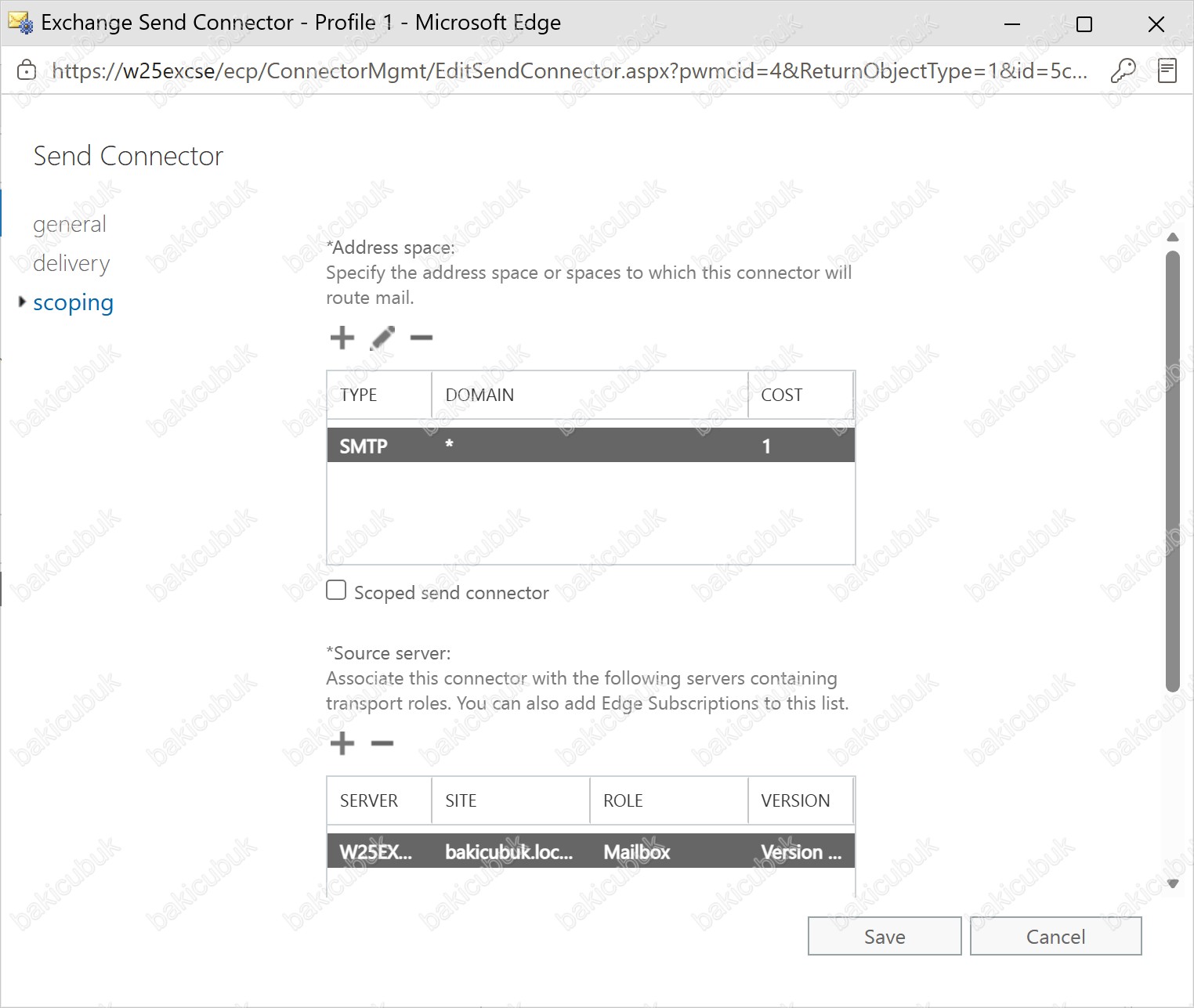
Task: Sort source servers by VERSION column
Action: click(x=801, y=800)
